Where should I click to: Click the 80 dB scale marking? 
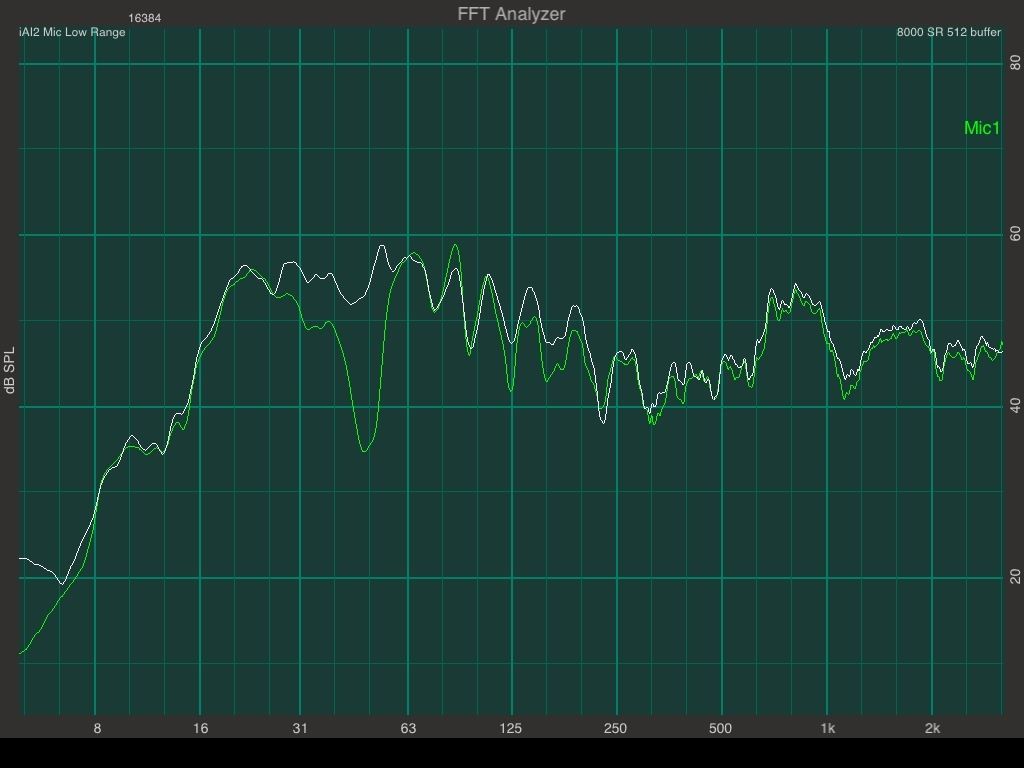pyautogui.click(x=1015, y=63)
